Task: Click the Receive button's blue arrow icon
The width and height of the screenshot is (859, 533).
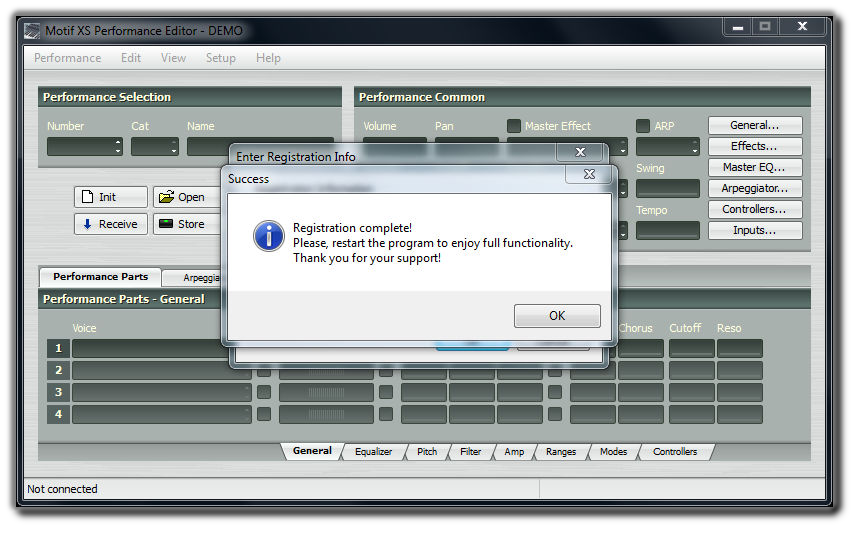Action: [87, 224]
